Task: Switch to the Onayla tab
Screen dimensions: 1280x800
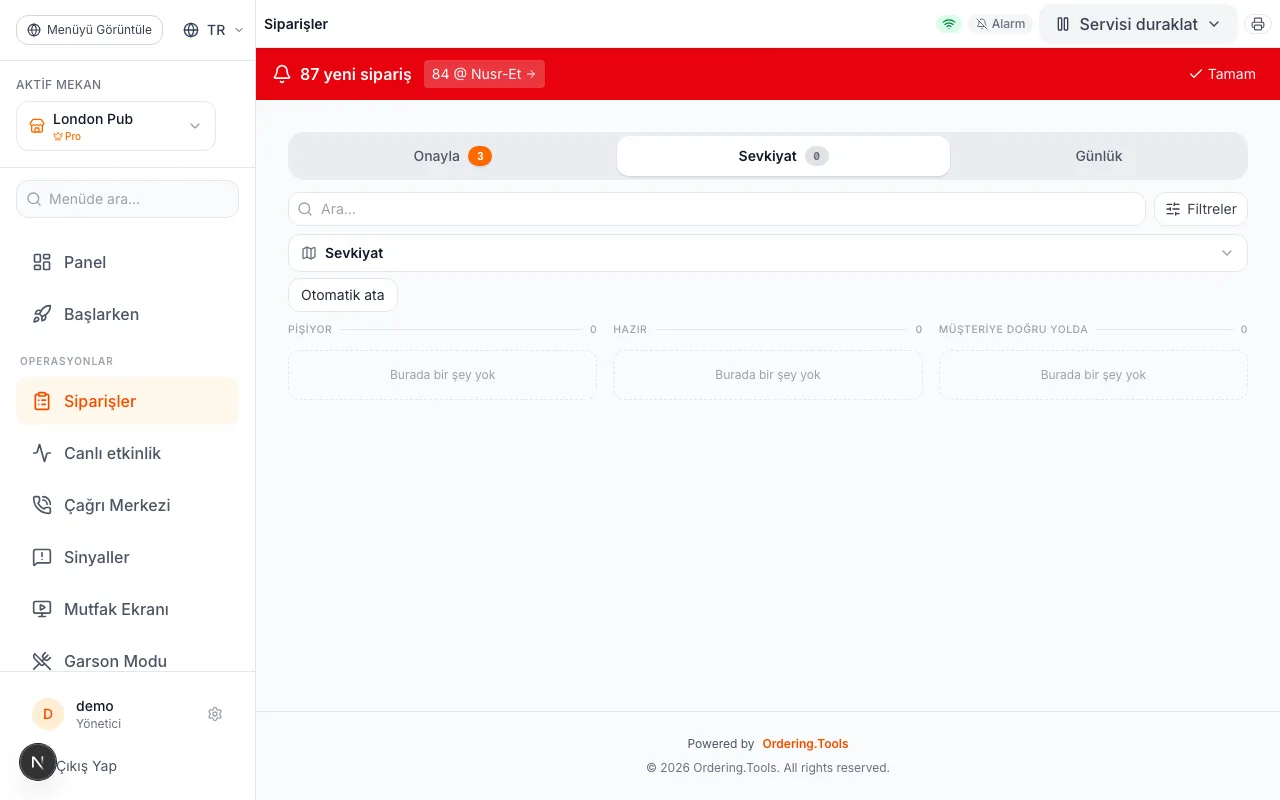Action: (x=452, y=156)
